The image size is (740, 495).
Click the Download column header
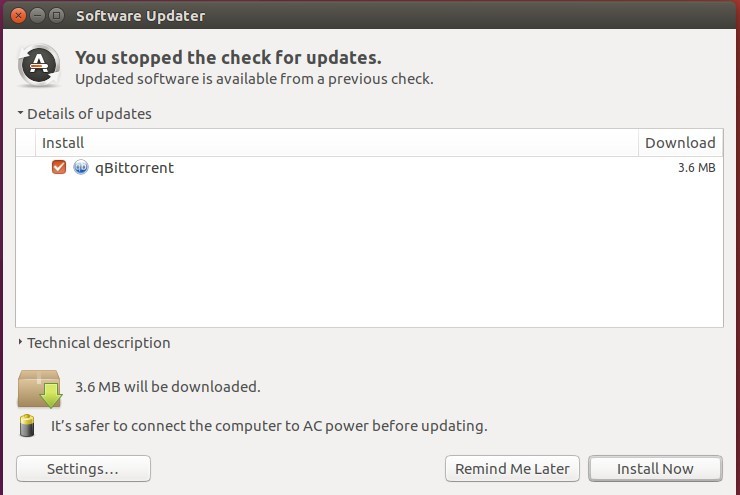(x=681, y=143)
